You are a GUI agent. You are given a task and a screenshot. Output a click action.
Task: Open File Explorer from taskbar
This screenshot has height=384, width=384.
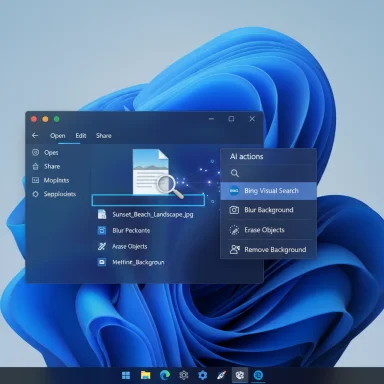click(x=145, y=375)
